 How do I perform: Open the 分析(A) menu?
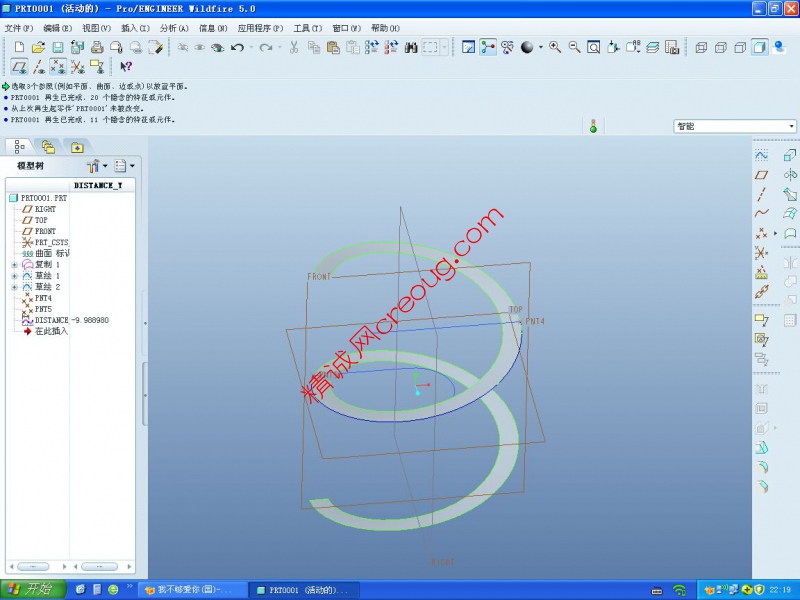click(x=174, y=28)
